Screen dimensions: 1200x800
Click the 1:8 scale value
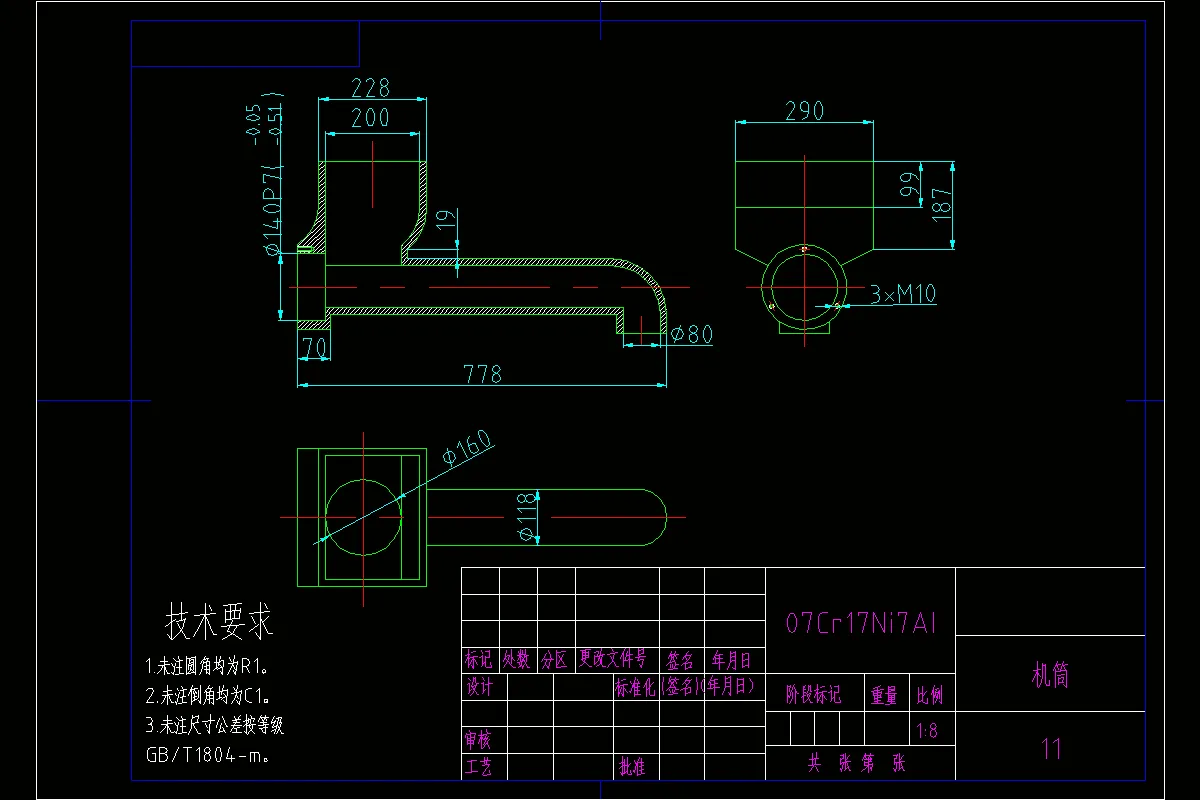(x=928, y=731)
